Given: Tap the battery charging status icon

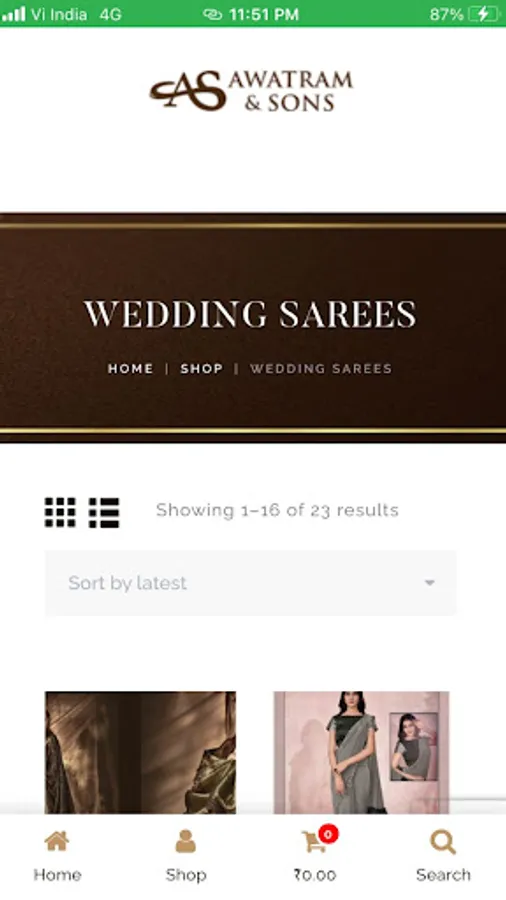Looking at the screenshot, I should click(x=484, y=14).
